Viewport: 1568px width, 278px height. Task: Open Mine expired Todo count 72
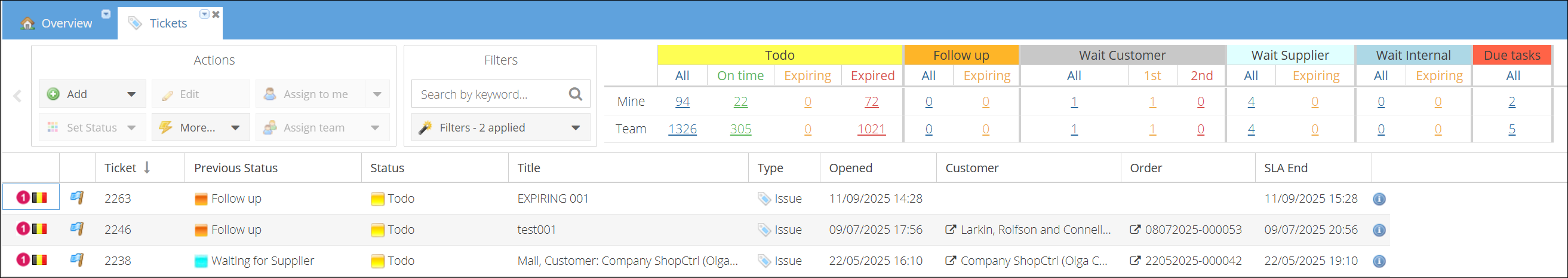tap(871, 102)
